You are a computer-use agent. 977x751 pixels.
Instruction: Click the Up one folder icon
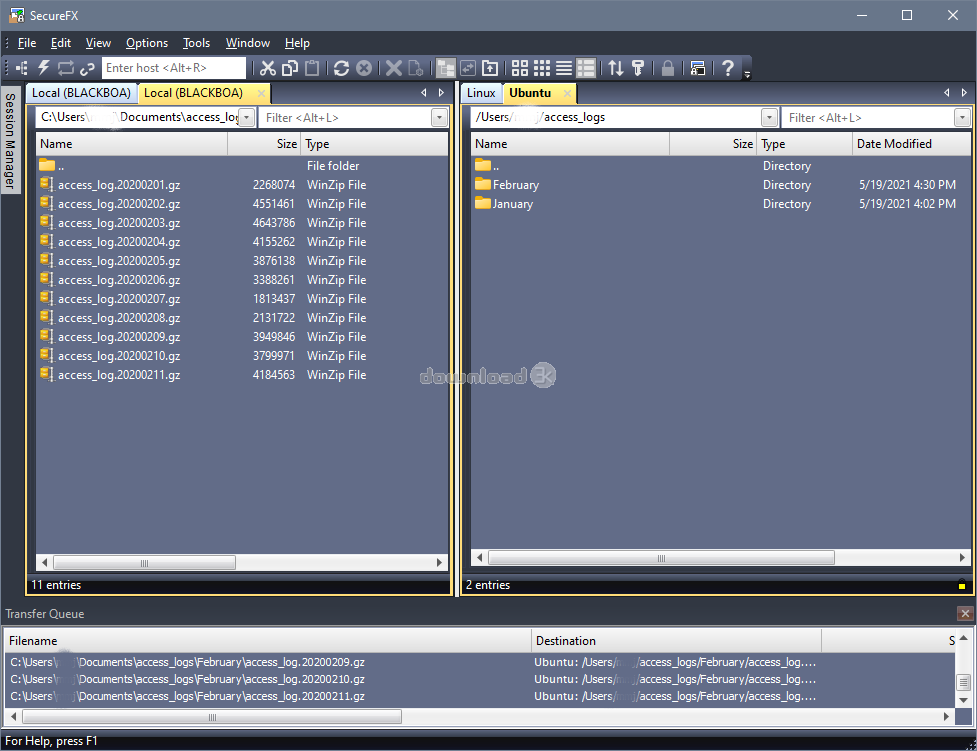coord(490,68)
